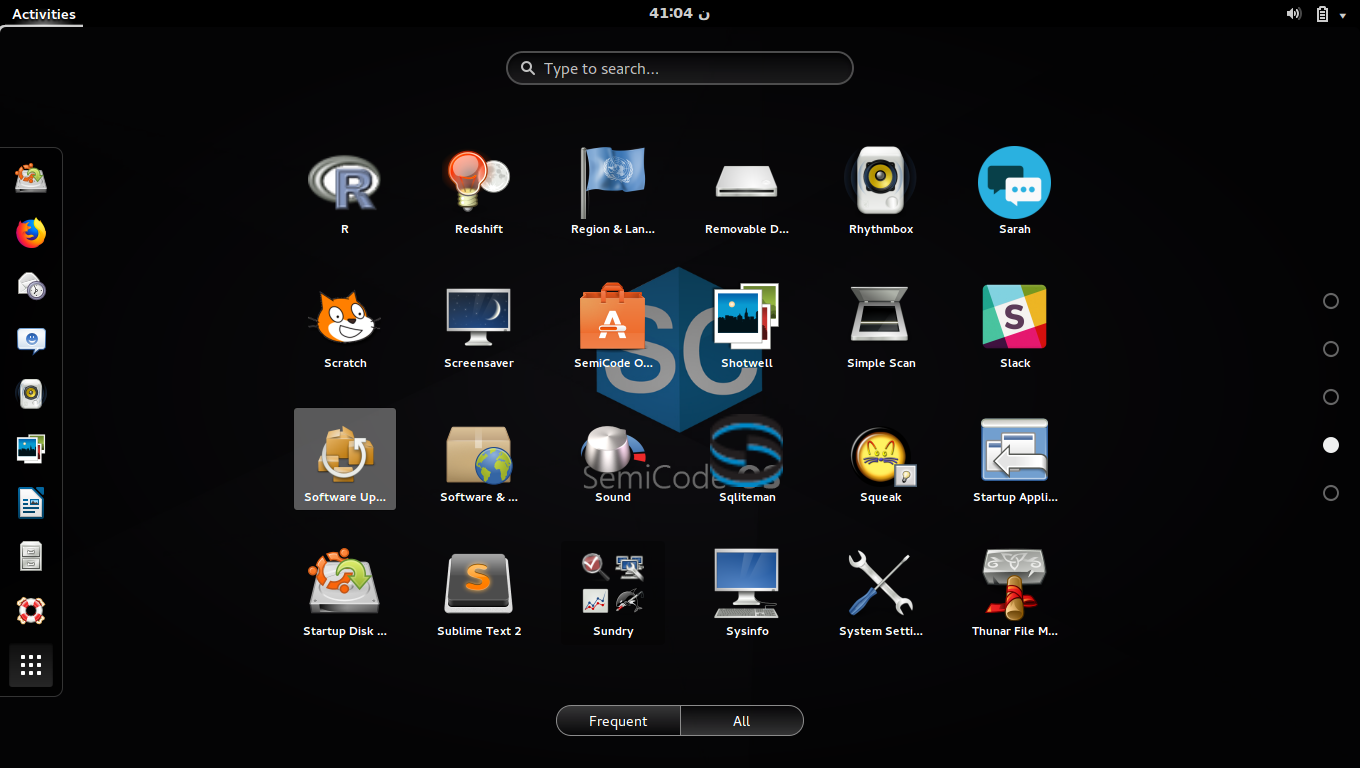1360x768 pixels.
Task: Open the installer icon at top of dock
Action: click(x=31, y=179)
